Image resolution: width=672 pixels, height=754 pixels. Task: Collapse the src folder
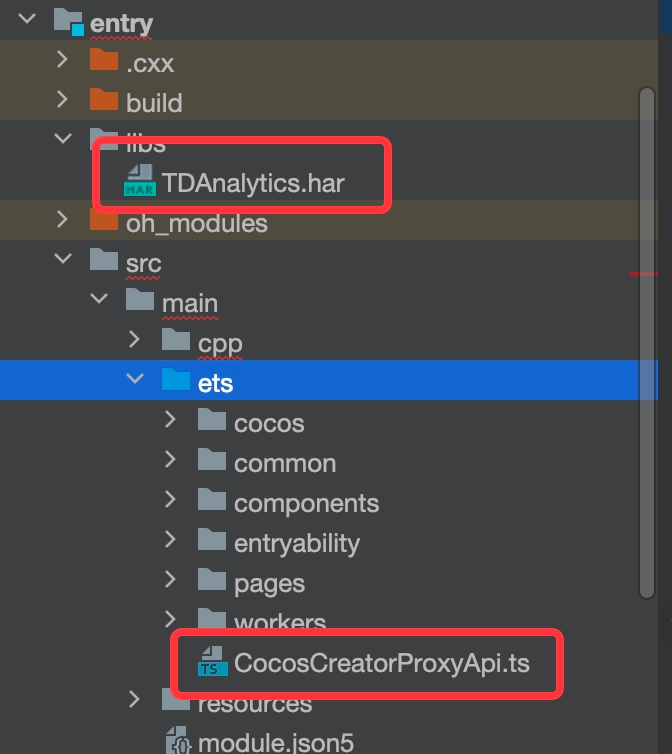[x=63, y=258]
